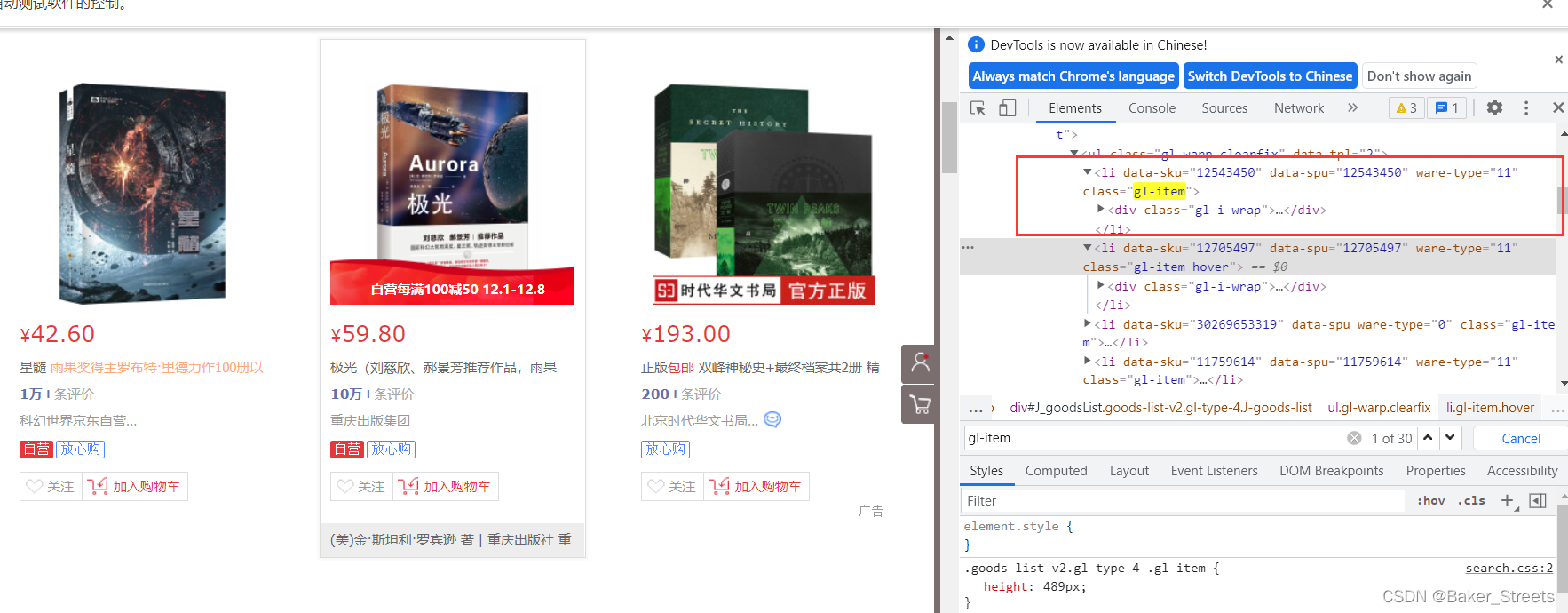The image size is (1568, 613).
Task: Click the user account sidebar icon
Action: (x=921, y=363)
